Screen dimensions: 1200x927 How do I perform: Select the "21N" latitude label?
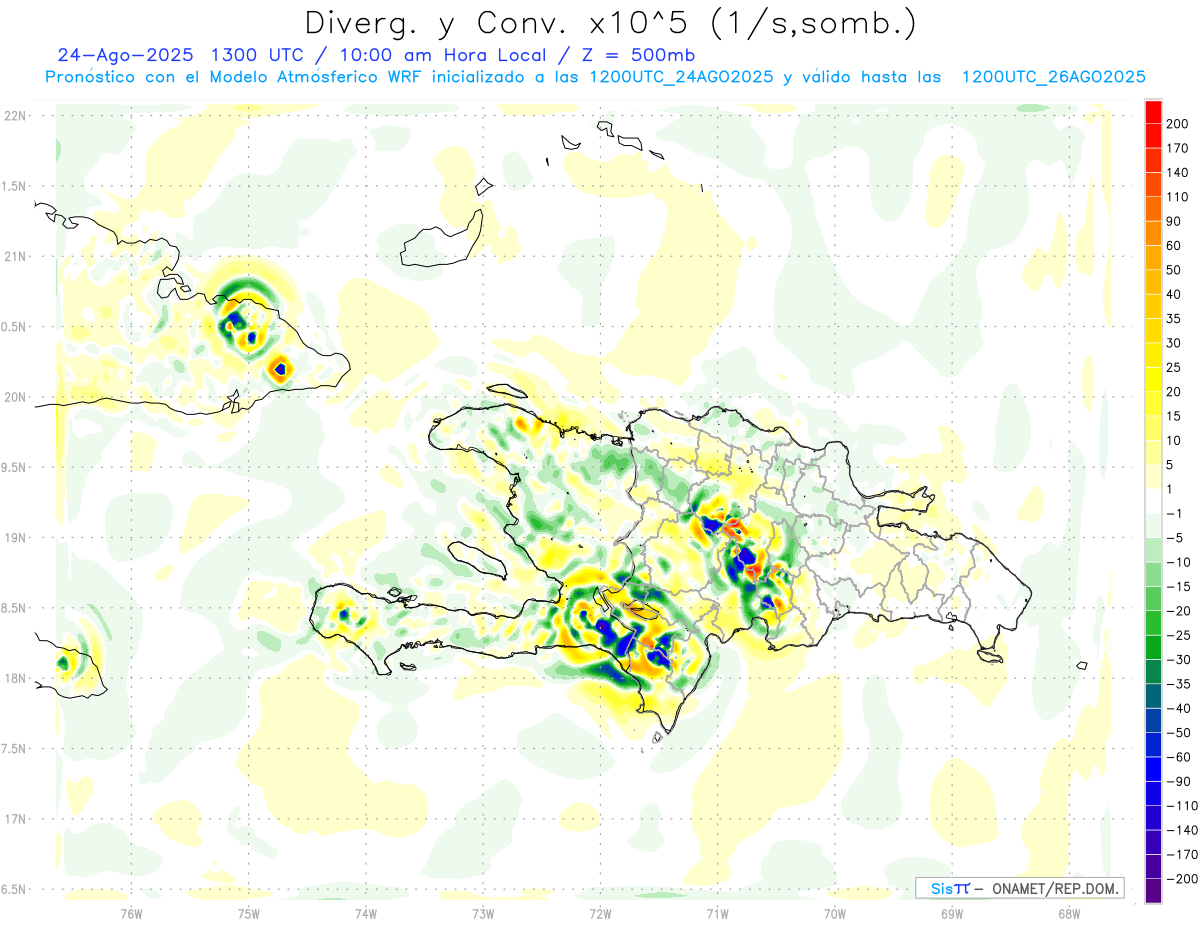15,257
